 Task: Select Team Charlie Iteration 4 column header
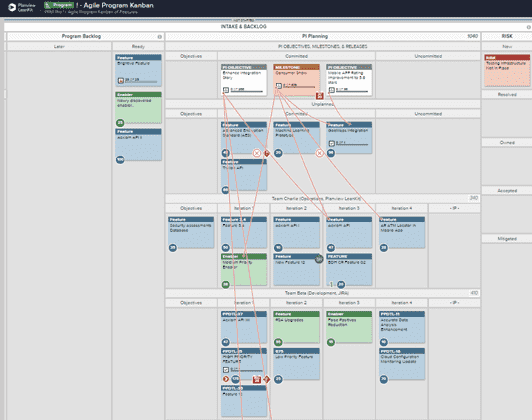click(402, 208)
